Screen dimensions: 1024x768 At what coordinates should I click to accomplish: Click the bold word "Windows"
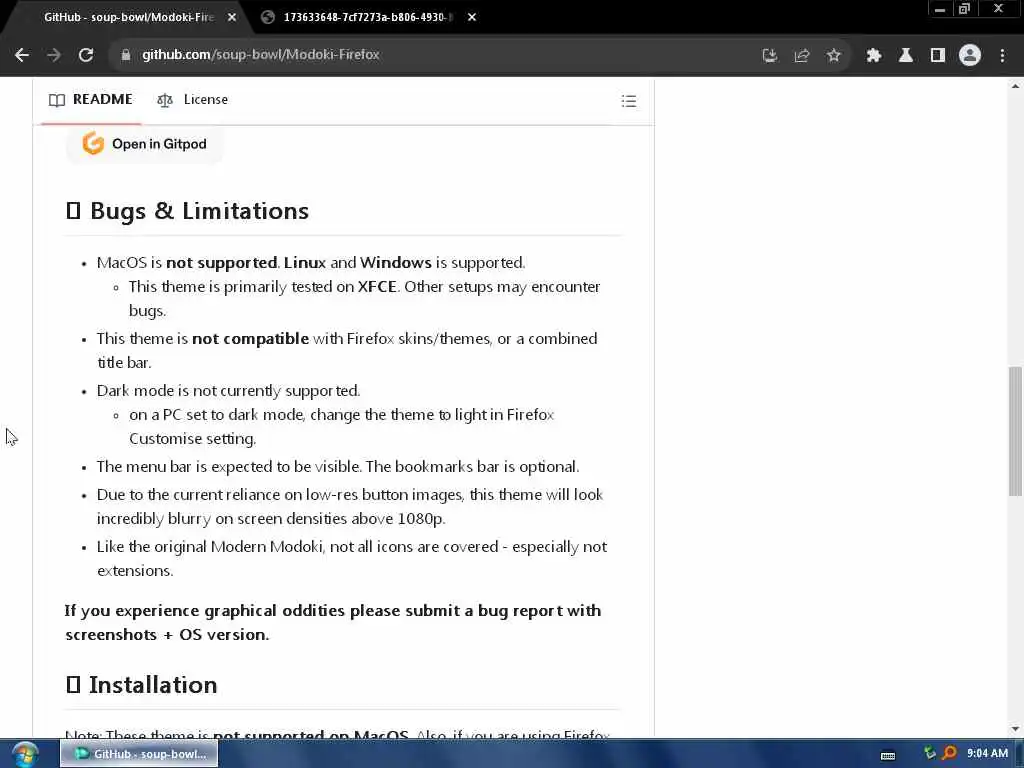tap(396, 263)
